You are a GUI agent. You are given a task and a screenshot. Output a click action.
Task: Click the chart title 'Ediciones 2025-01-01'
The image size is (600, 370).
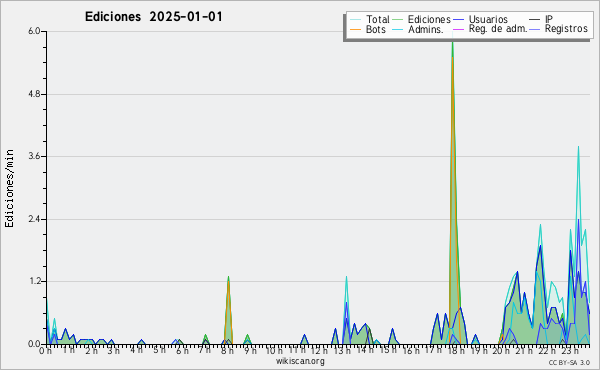153,17
